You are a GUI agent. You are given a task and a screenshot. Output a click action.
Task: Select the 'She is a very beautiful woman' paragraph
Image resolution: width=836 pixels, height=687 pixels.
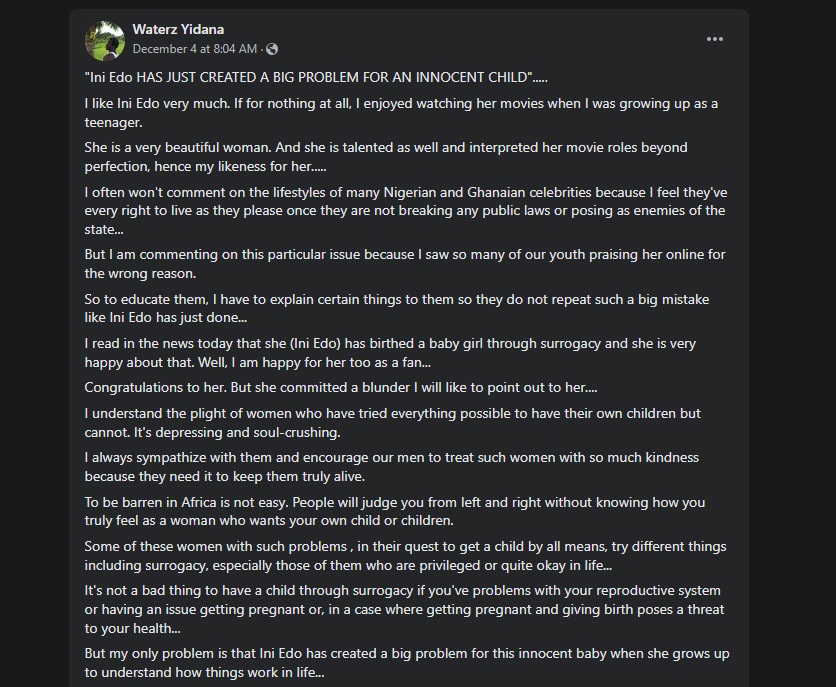click(386, 157)
